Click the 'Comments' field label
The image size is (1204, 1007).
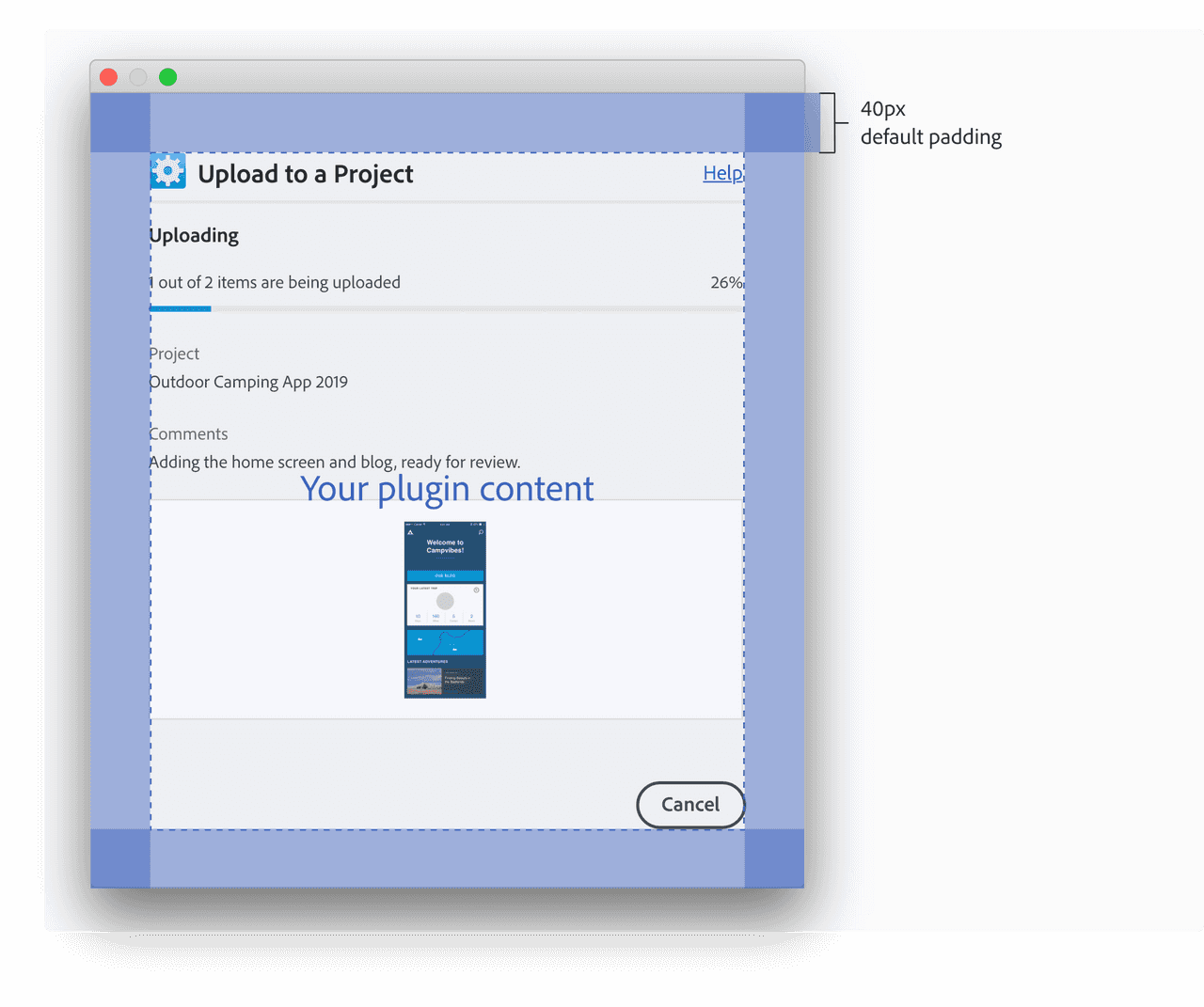coord(188,434)
